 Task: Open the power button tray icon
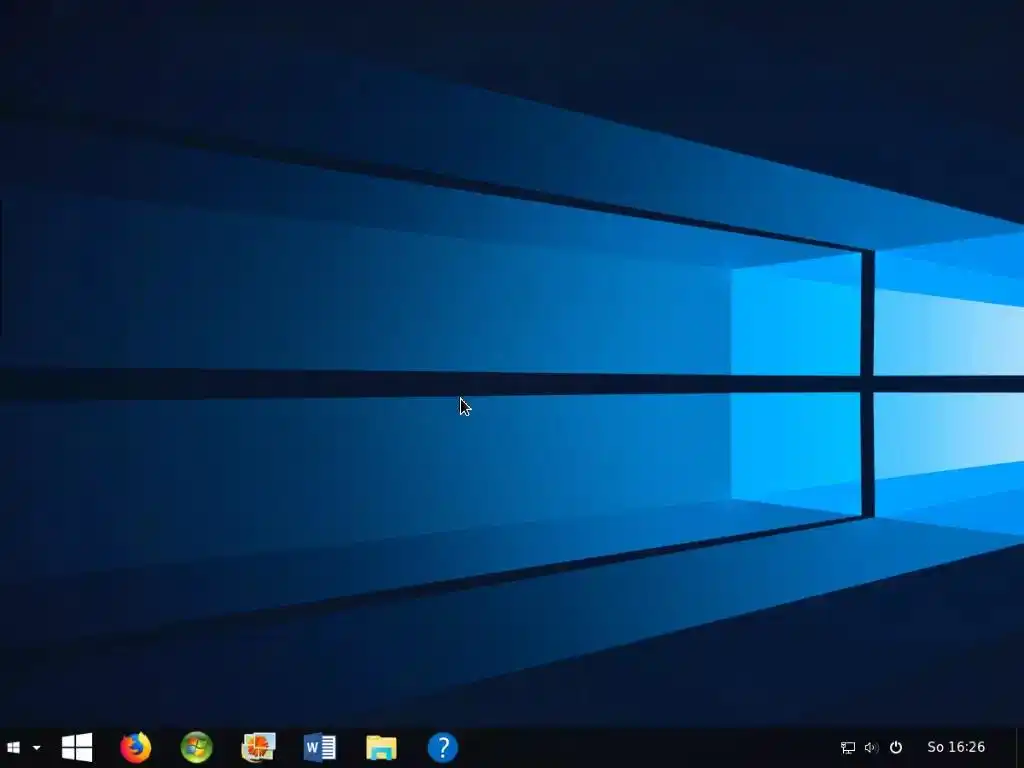(896, 747)
